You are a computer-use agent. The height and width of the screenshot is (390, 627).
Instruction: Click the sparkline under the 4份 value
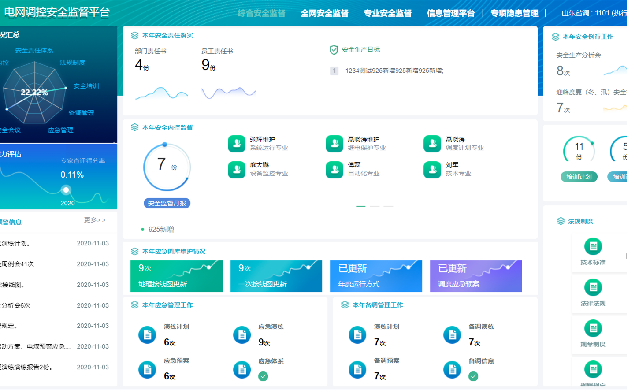[162, 93]
